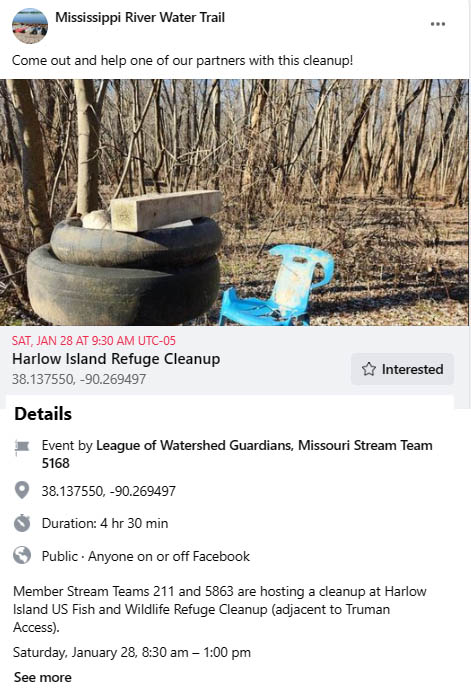Click the Duration: 4 hr 30 min row
Image resolution: width=471 pixels, height=692 pixels.
(105, 523)
